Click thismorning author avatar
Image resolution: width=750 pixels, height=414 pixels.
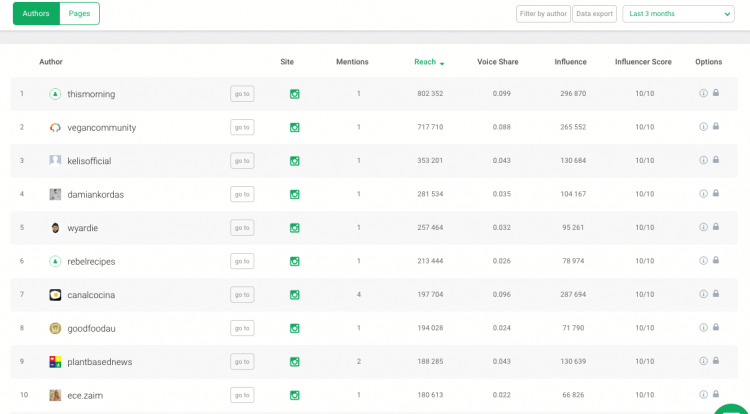click(x=55, y=94)
